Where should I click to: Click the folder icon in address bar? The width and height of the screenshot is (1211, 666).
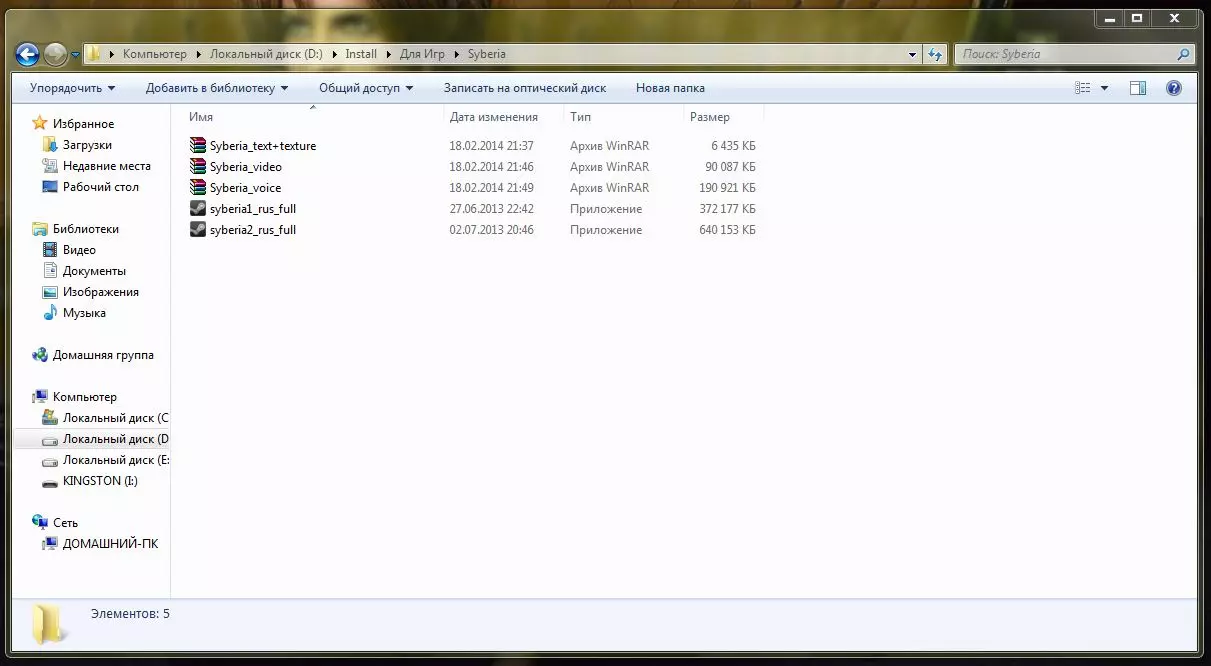(93, 54)
